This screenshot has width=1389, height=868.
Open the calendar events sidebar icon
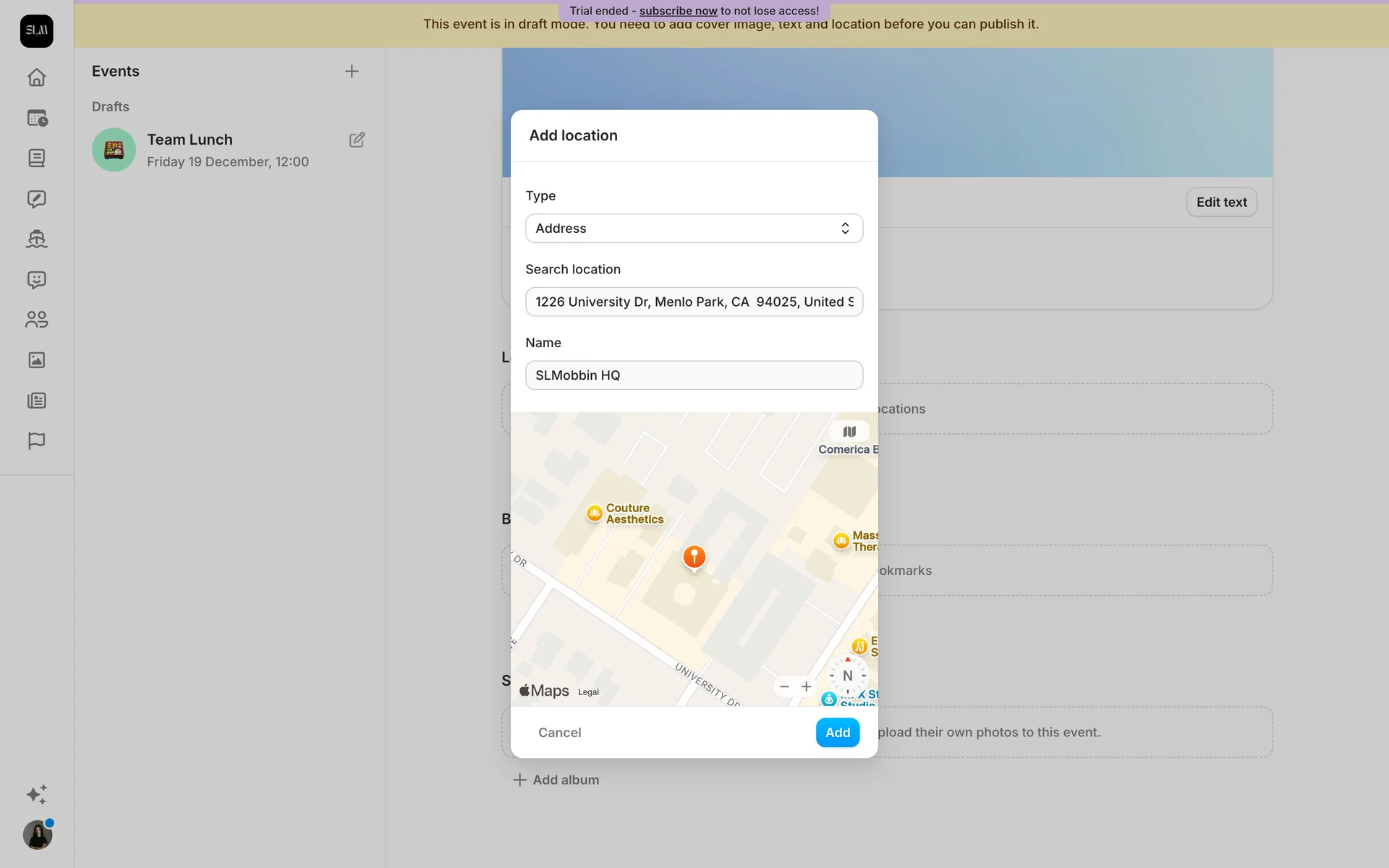(36, 118)
